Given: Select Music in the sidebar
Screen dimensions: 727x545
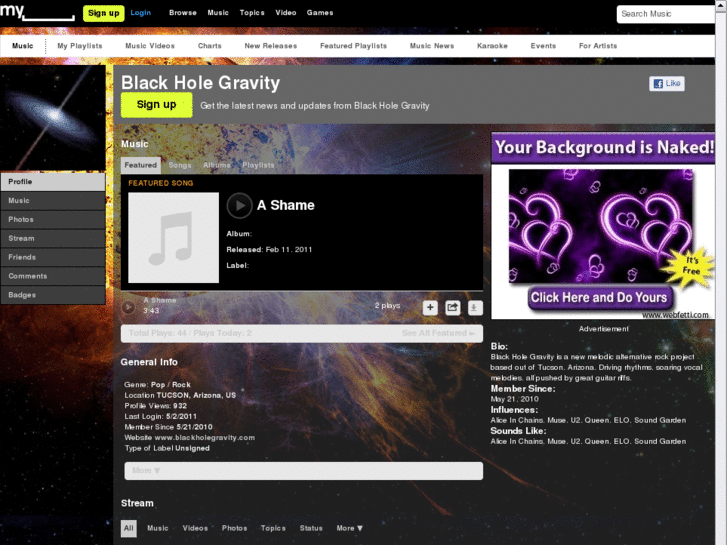Looking at the screenshot, I should pos(53,201).
